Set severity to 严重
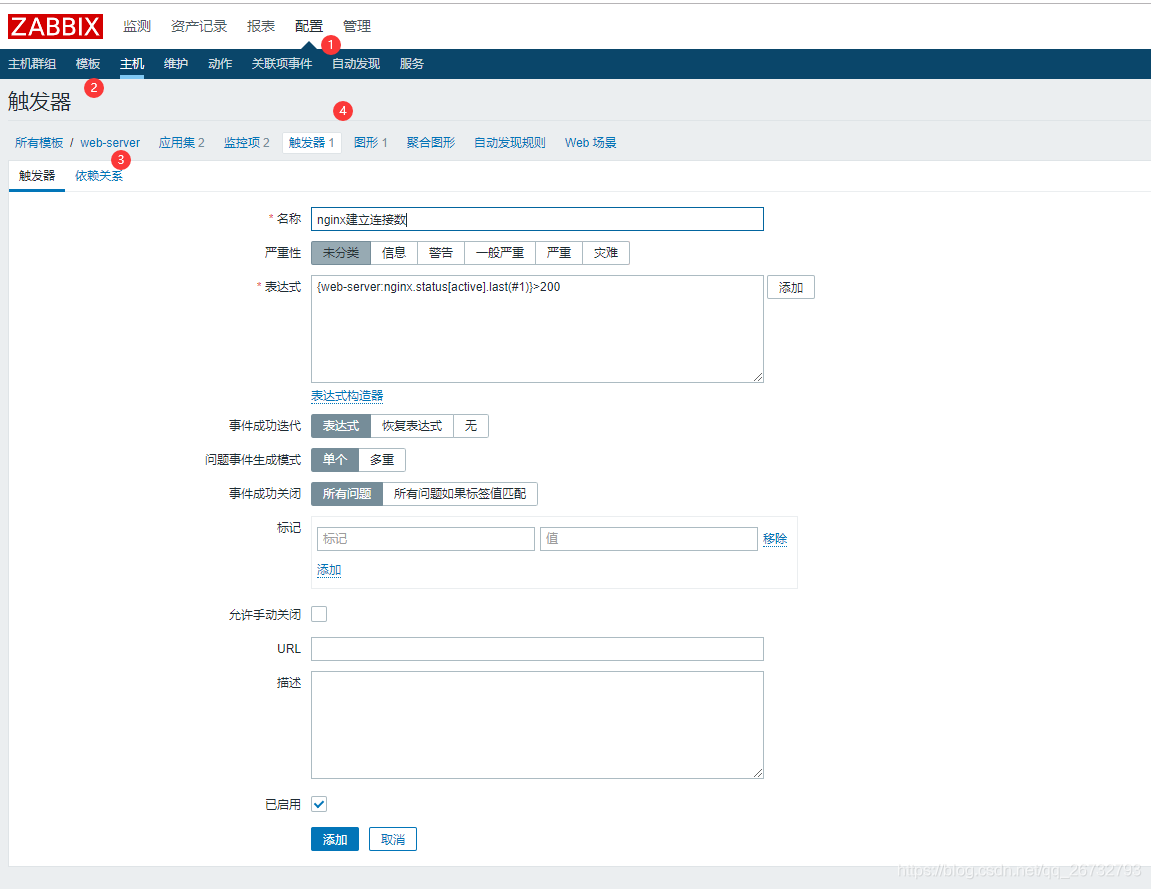1151x889 pixels. click(559, 253)
